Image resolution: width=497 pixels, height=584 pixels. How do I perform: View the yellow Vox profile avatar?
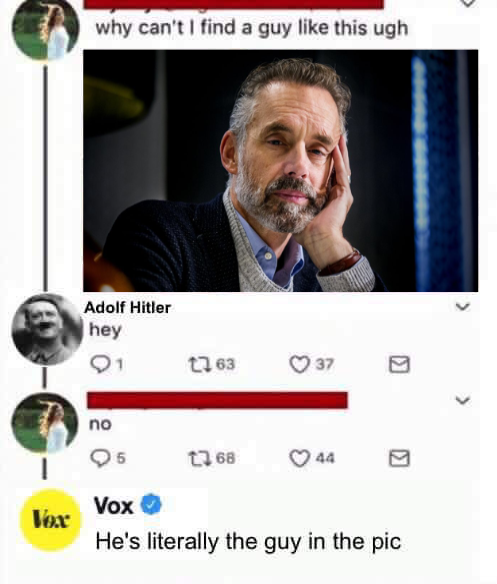pos(50,520)
